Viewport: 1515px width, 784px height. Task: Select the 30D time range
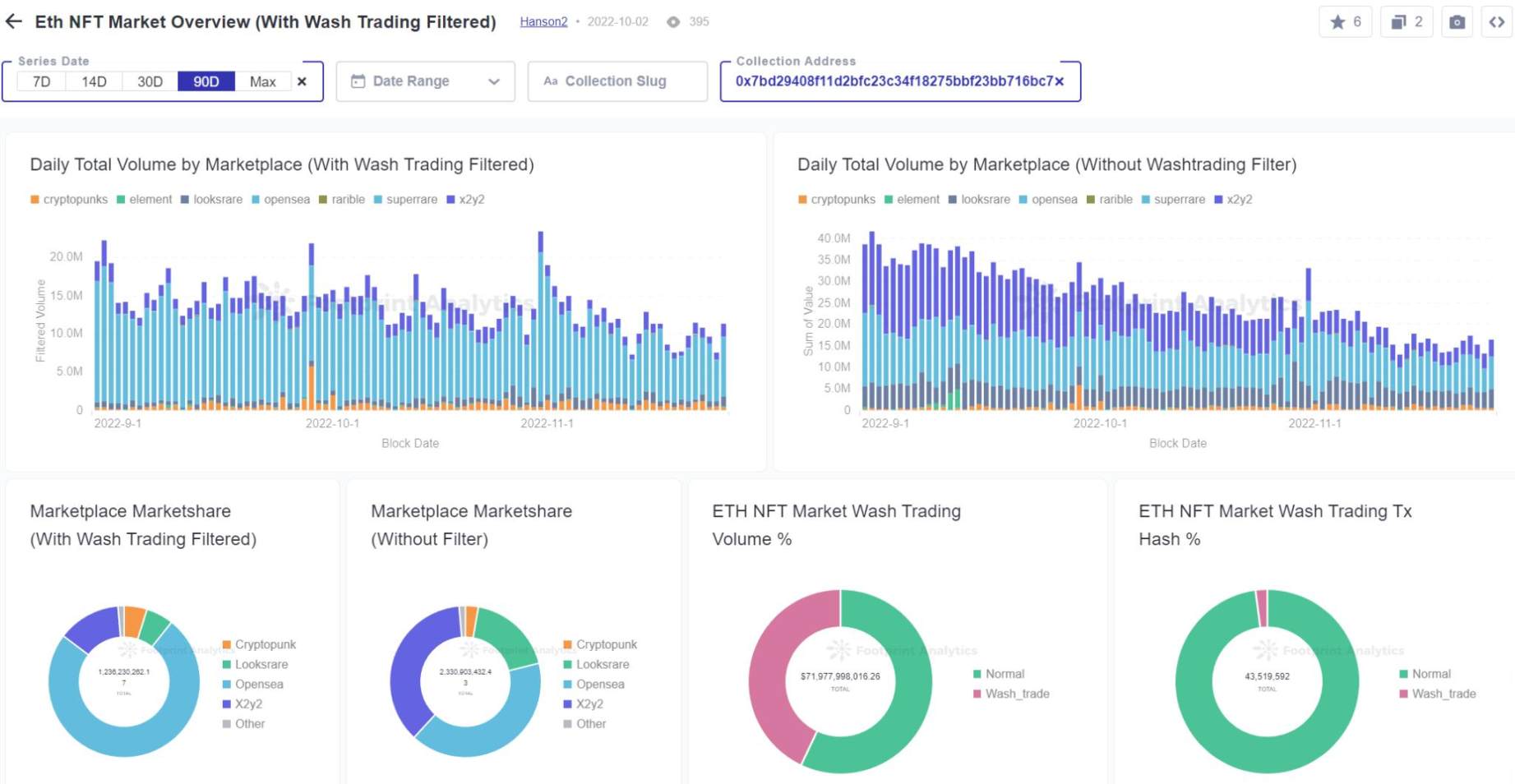pyautogui.click(x=149, y=81)
